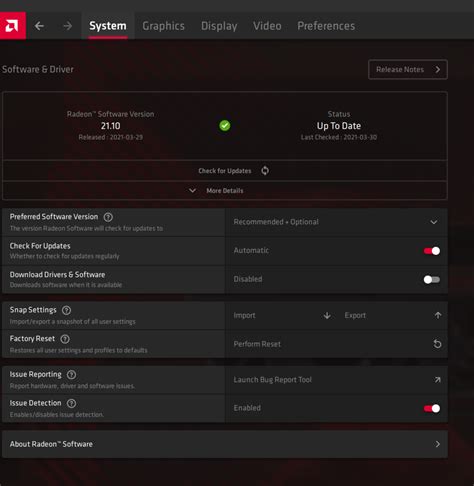The image size is (474, 486).
Task: Launch Bug Report Tool
Action: click(x=336, y=380)
